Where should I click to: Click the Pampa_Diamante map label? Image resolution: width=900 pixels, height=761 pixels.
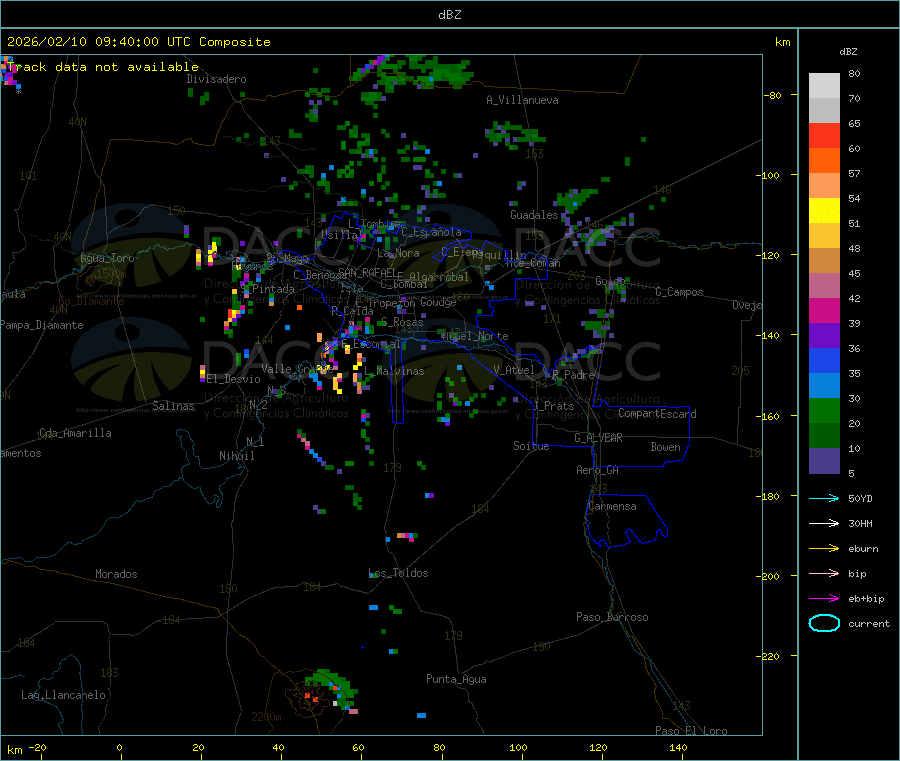[x=42, y=325]
